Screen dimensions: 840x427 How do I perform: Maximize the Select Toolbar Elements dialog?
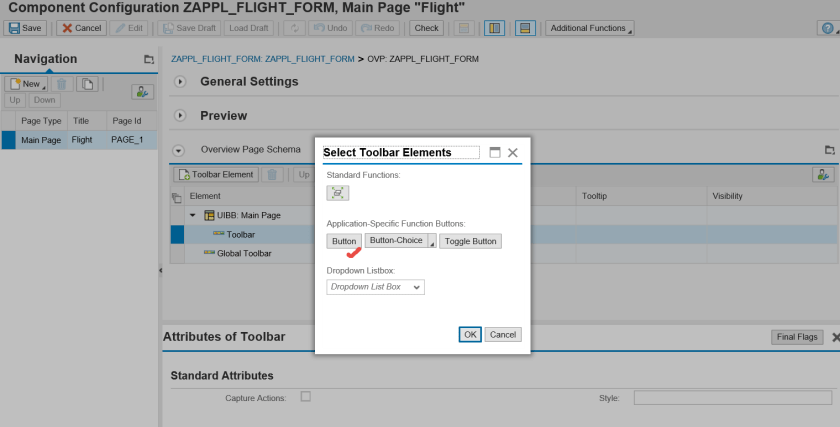coord(494,153)
